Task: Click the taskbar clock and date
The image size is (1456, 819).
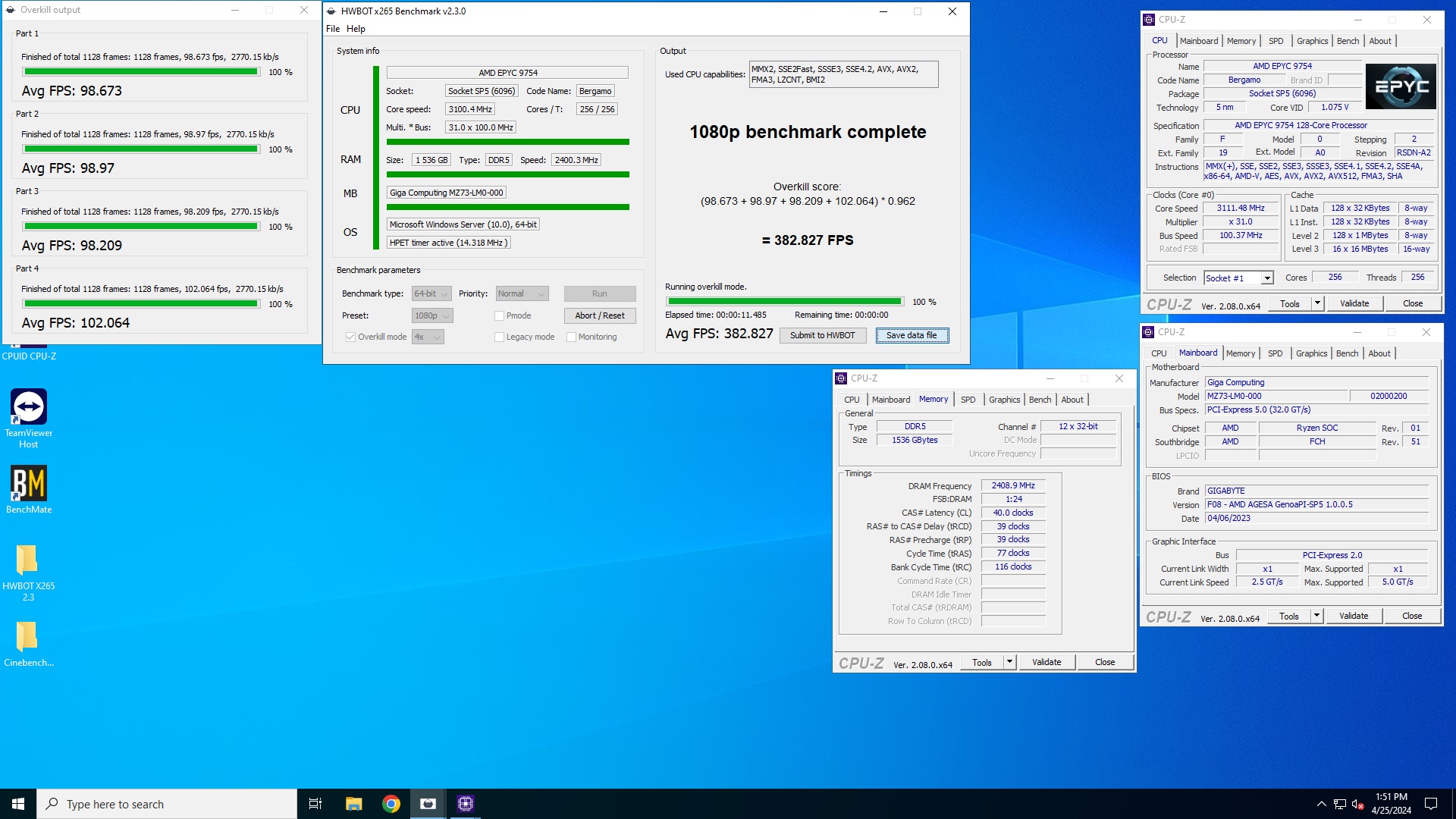Action: point(1391,804)
